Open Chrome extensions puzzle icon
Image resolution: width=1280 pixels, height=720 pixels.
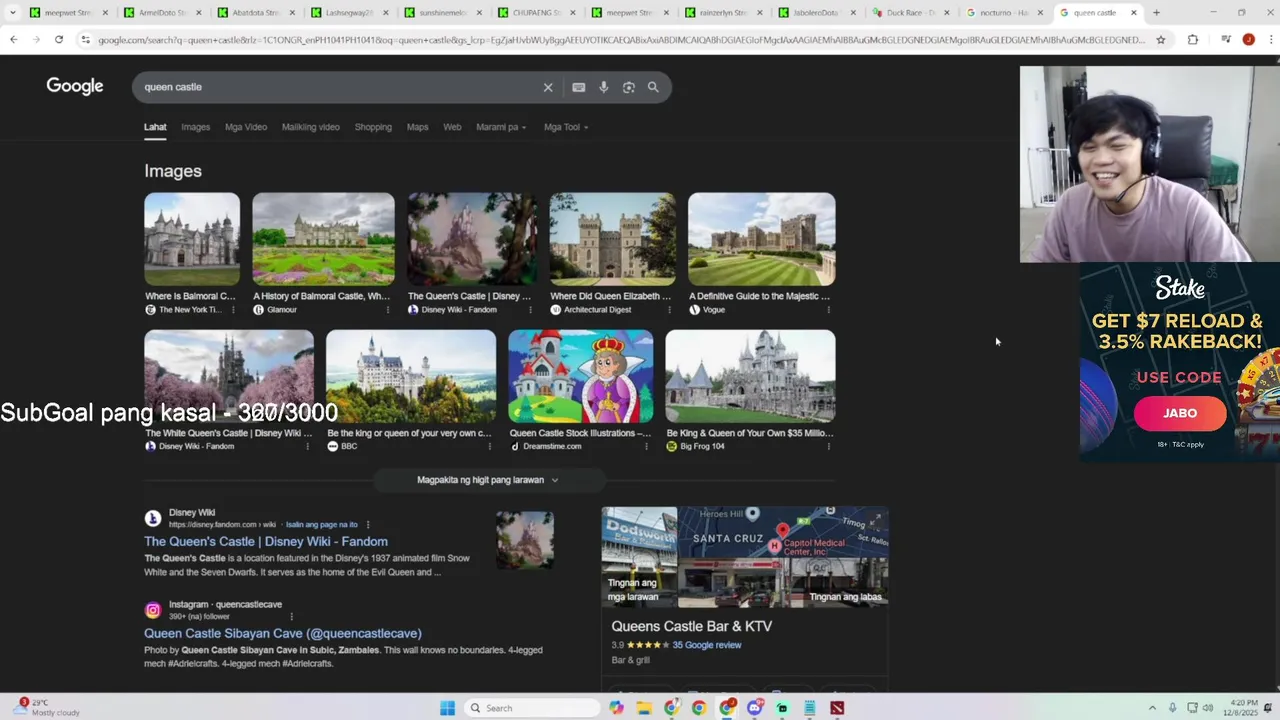pos(1193,40)
